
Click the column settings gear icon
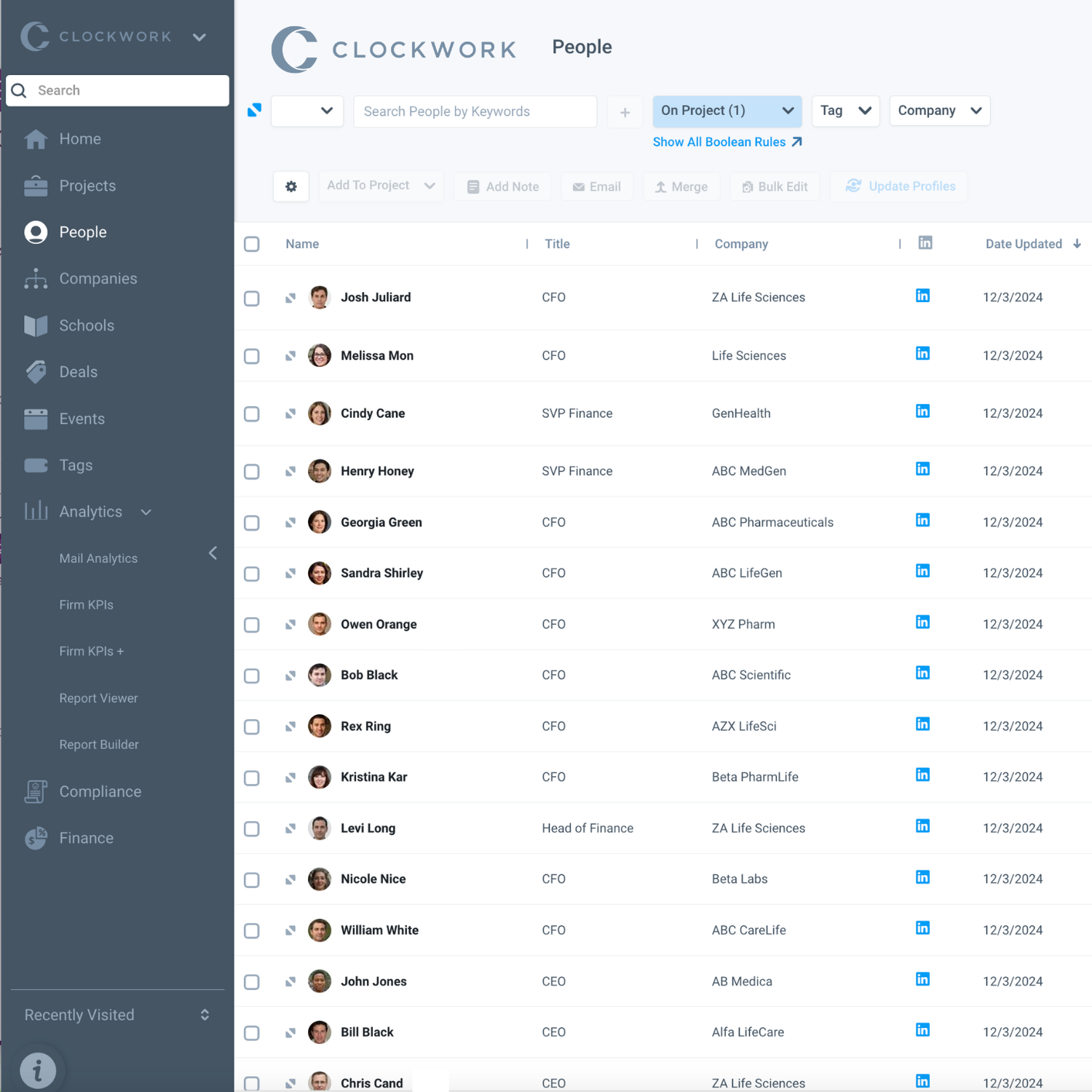tap(290, 186)
